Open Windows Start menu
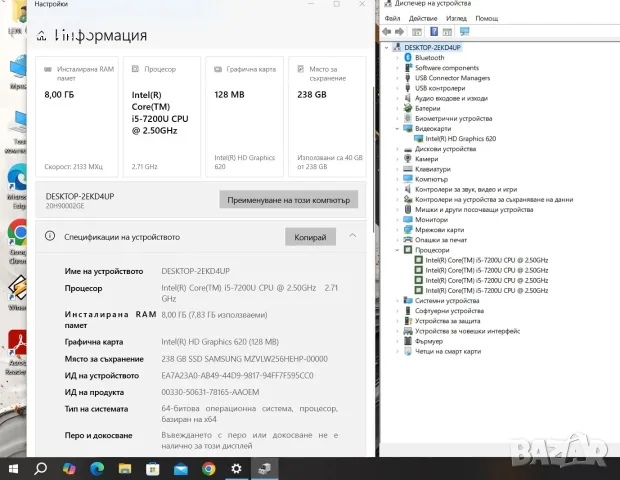Screen dimensions: 620x480 tap(13, 469)
